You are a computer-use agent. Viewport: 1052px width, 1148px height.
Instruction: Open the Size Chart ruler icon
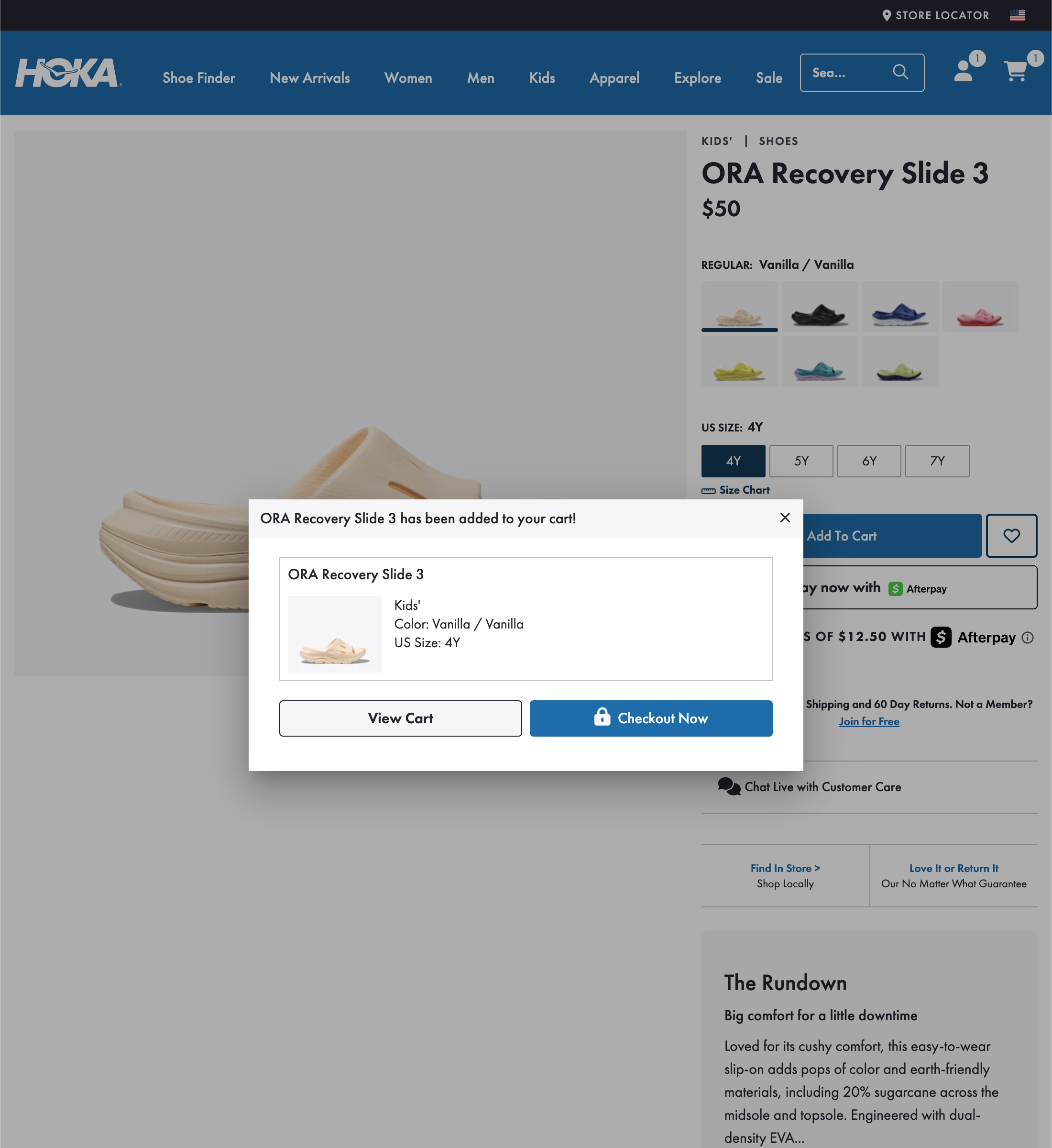708,490
